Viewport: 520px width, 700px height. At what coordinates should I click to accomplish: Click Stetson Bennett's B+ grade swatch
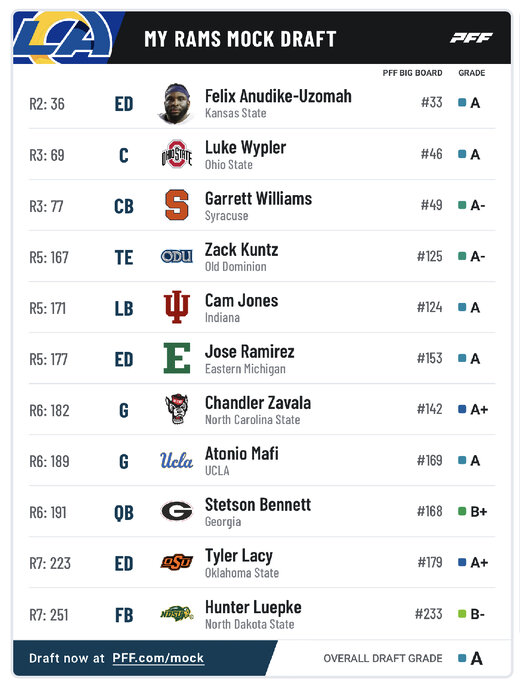pyautogui.click(x=462, y=511)
